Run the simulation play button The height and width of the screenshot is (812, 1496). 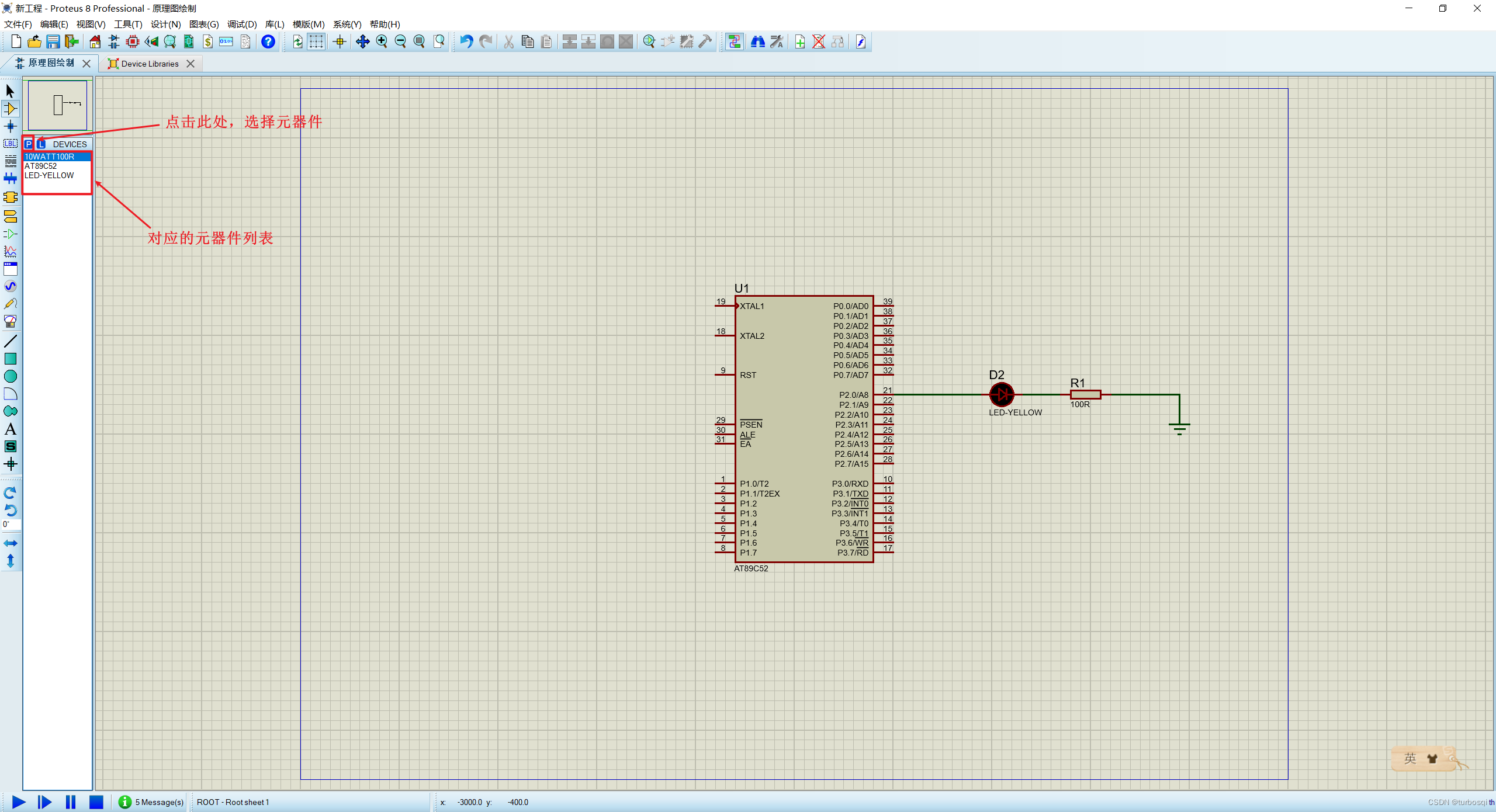(x=19, y=802)
